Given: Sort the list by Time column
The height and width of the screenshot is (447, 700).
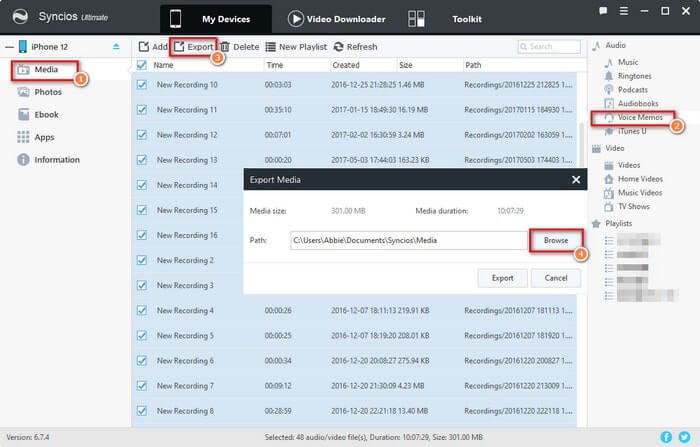Looking at the screenshot, I should pos(275,65).
